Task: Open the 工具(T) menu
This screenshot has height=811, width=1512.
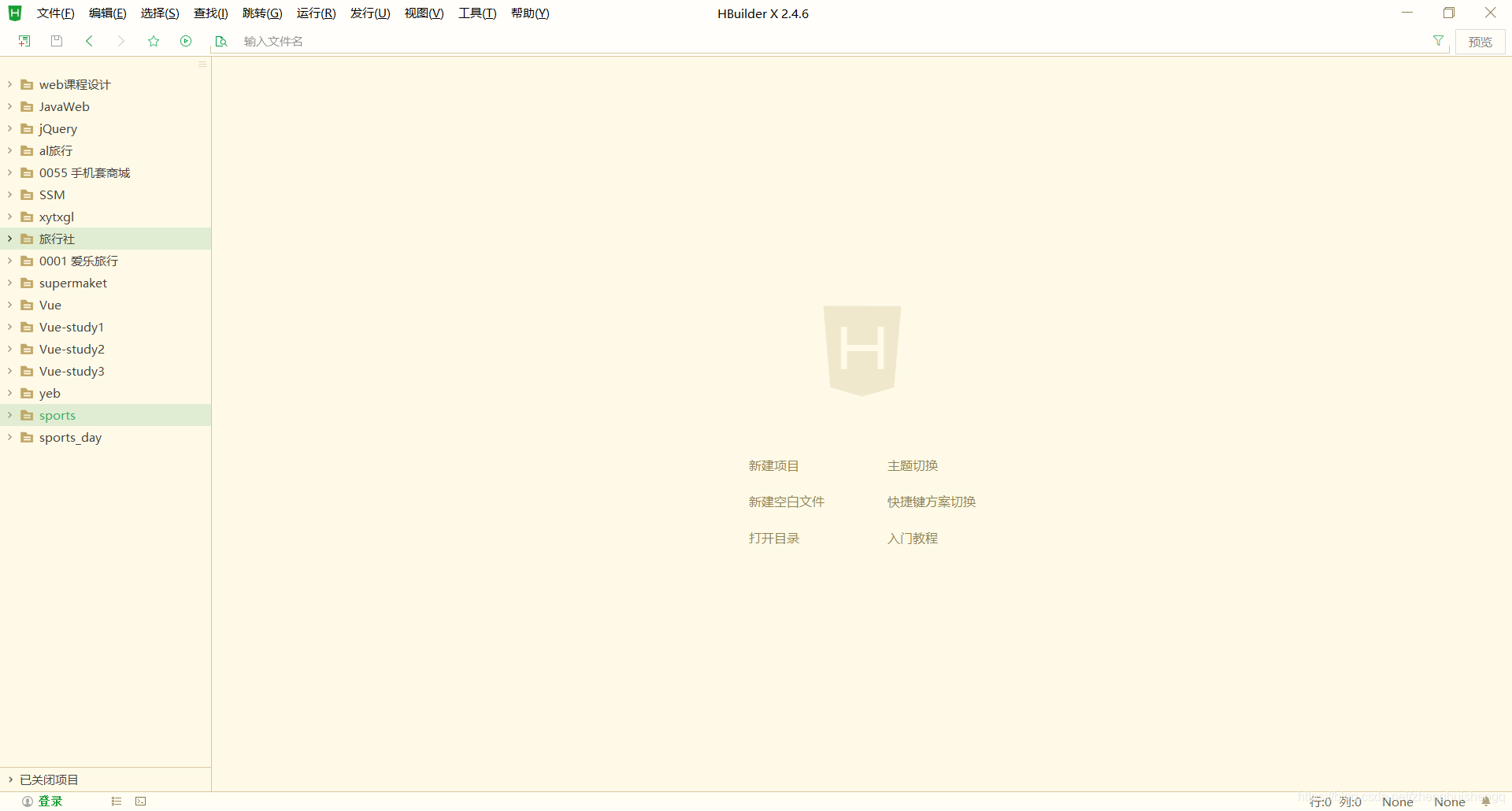Action: [477, 13]
